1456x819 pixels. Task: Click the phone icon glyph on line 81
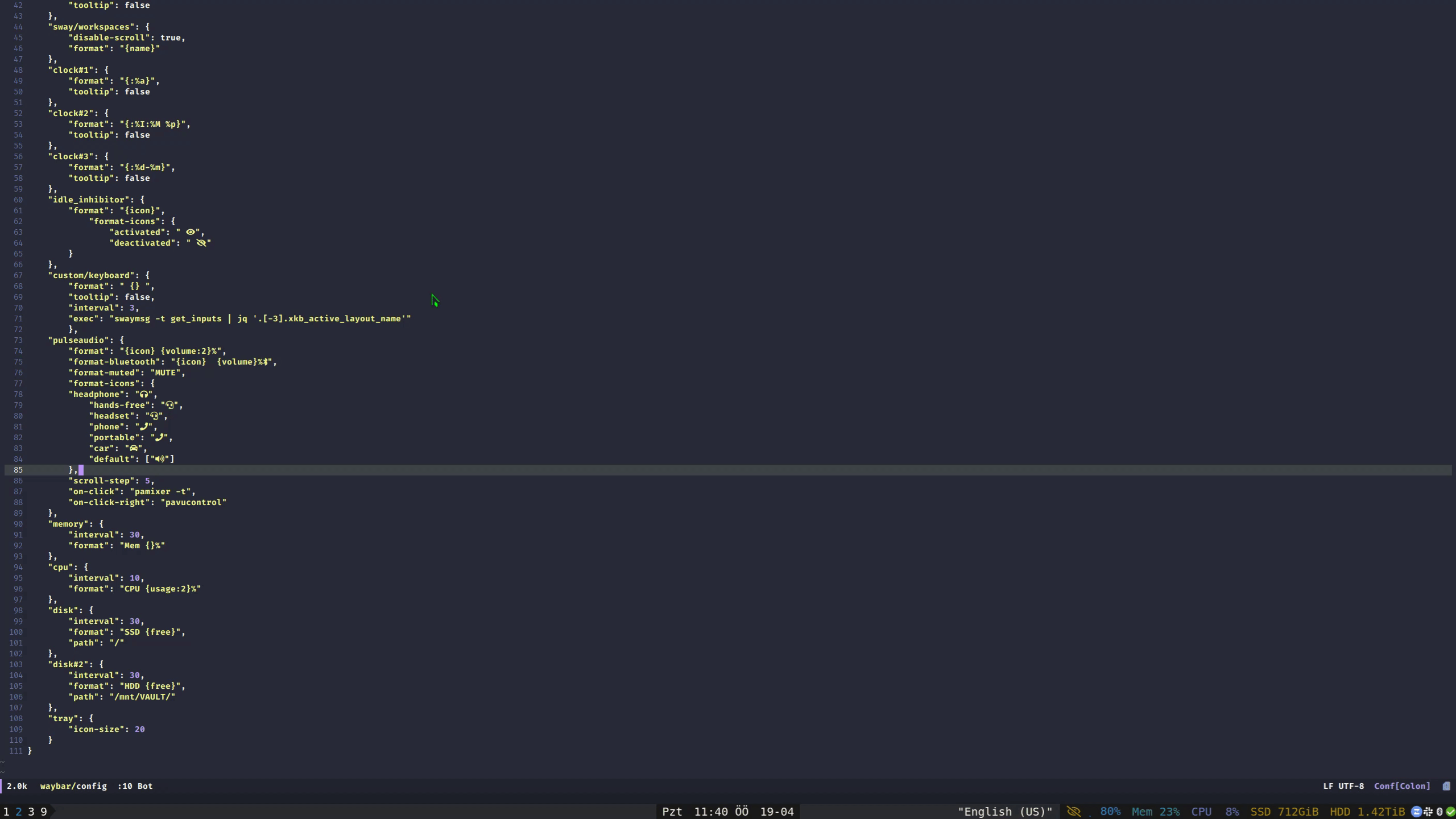point(144,427)
